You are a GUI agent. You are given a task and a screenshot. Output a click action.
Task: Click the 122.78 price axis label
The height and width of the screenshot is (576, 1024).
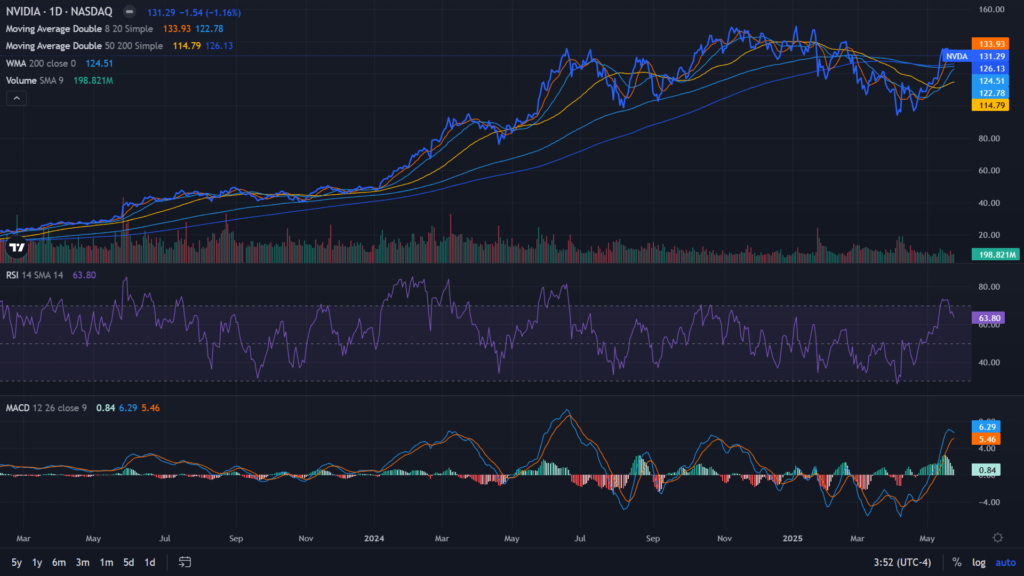(991, 93)
